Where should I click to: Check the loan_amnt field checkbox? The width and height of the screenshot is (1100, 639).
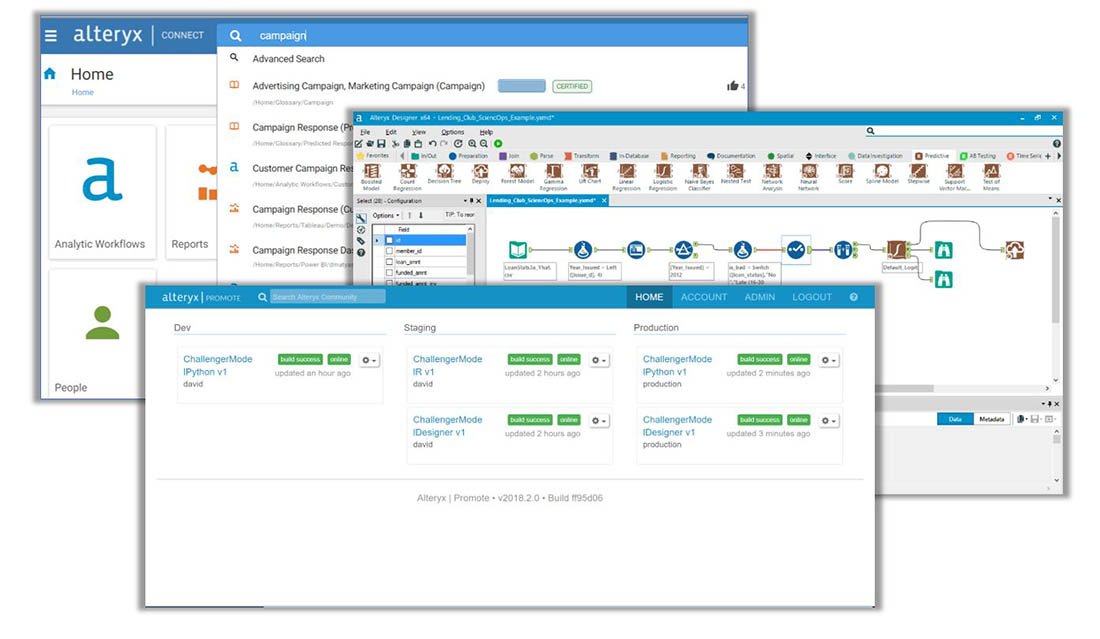389,261
